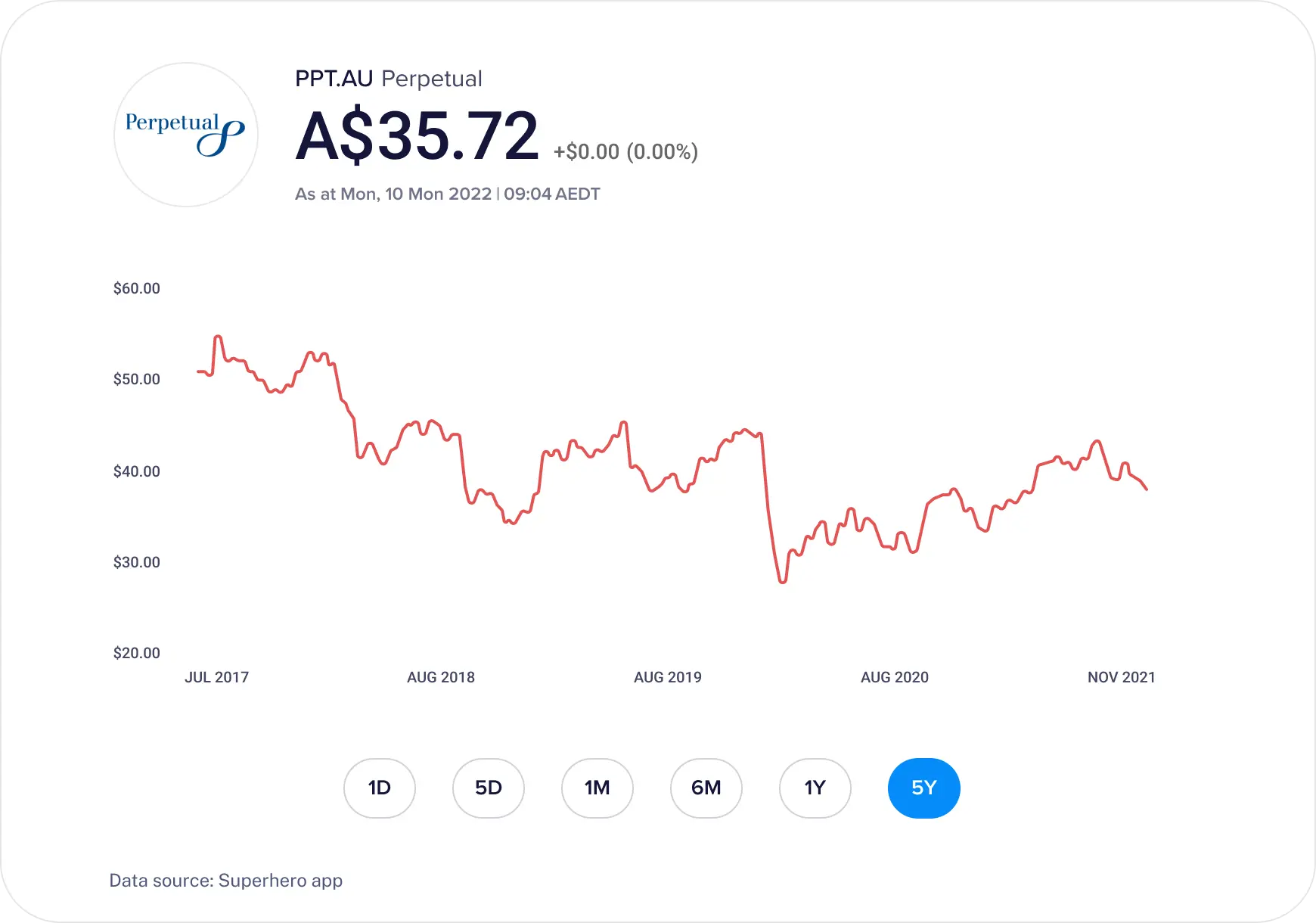This screenshot has height=923, width=1316.
Task: Click the AUG 2020 date label
Action: tap(895, 677)
